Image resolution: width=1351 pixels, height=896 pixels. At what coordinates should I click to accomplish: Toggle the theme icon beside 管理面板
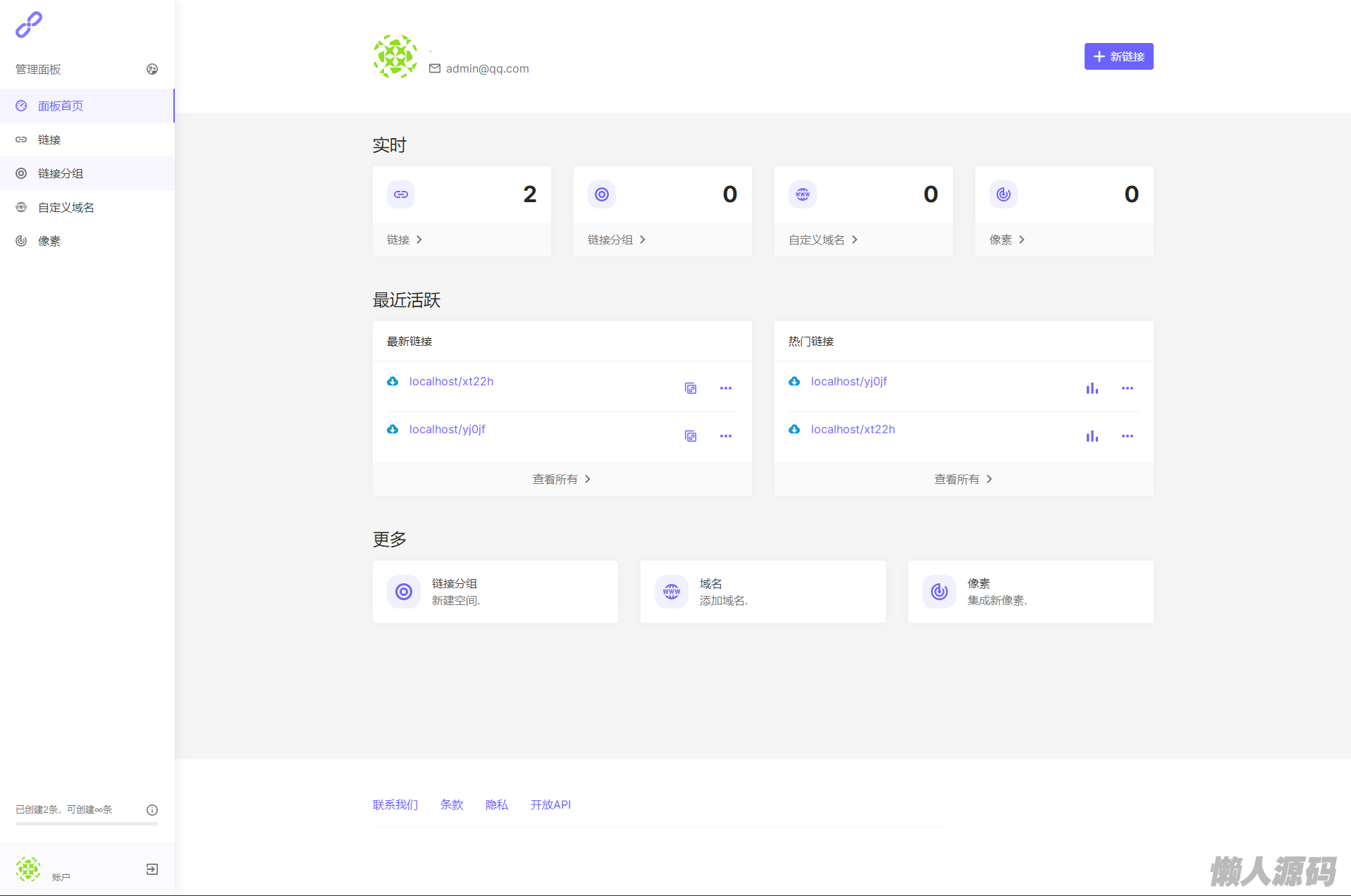coord(152,69)
